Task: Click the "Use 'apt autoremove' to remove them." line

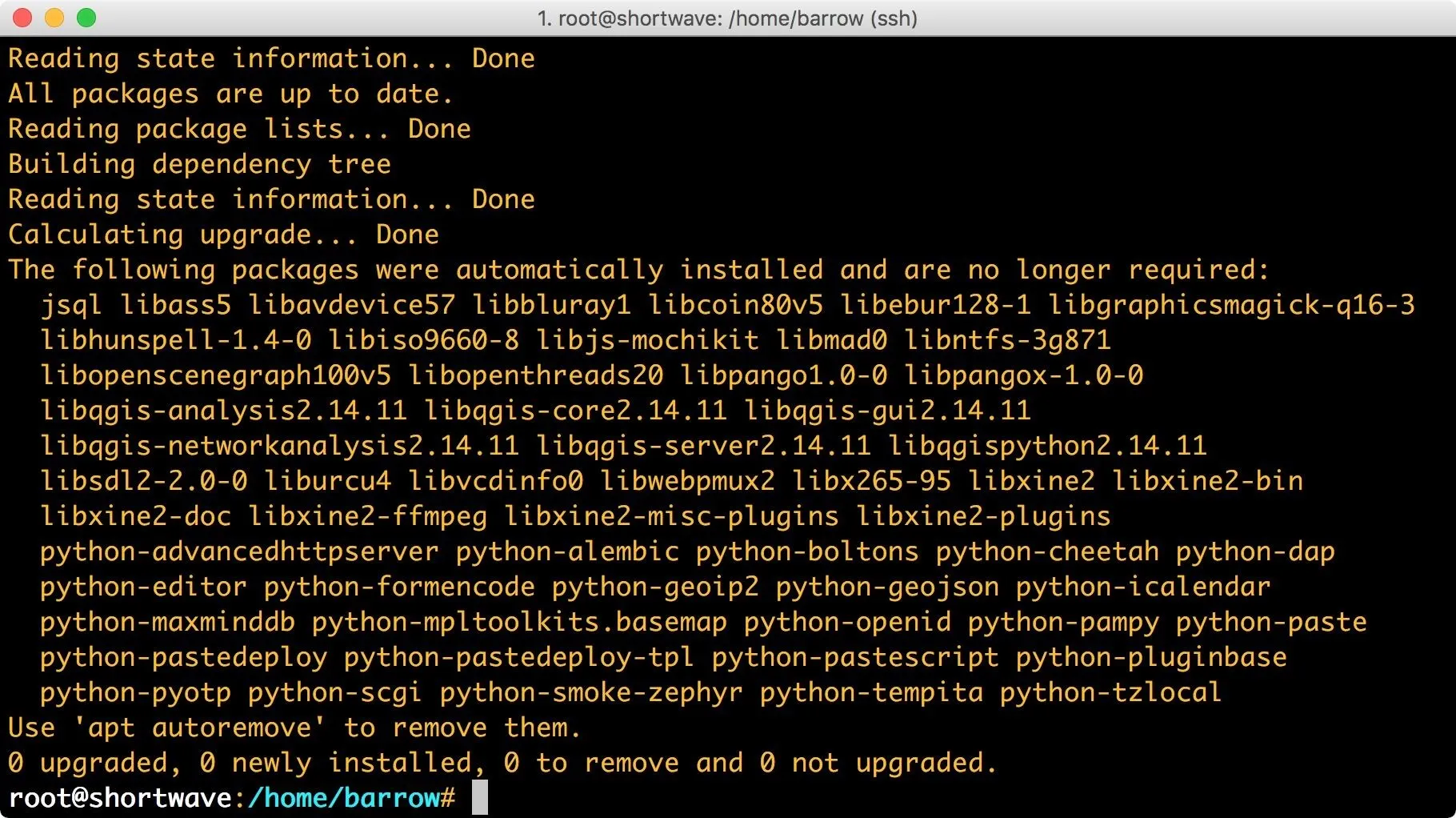Action: click(294, 728)
